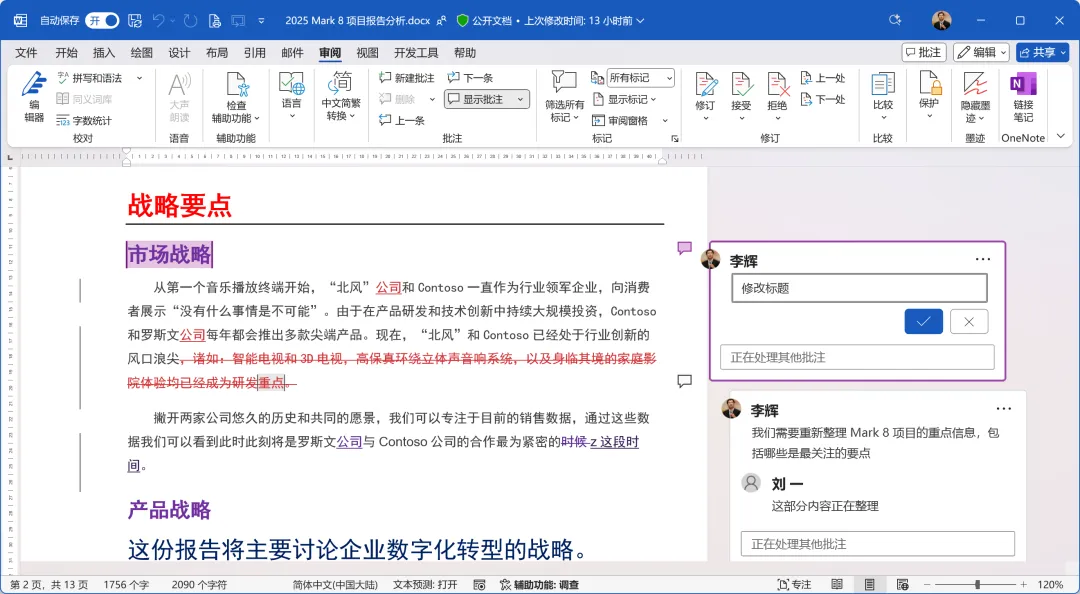Viewport: 1080px width, 594px height.
Task: Open 中文简繁转换 tool
Action: click(x=341, y=95)
